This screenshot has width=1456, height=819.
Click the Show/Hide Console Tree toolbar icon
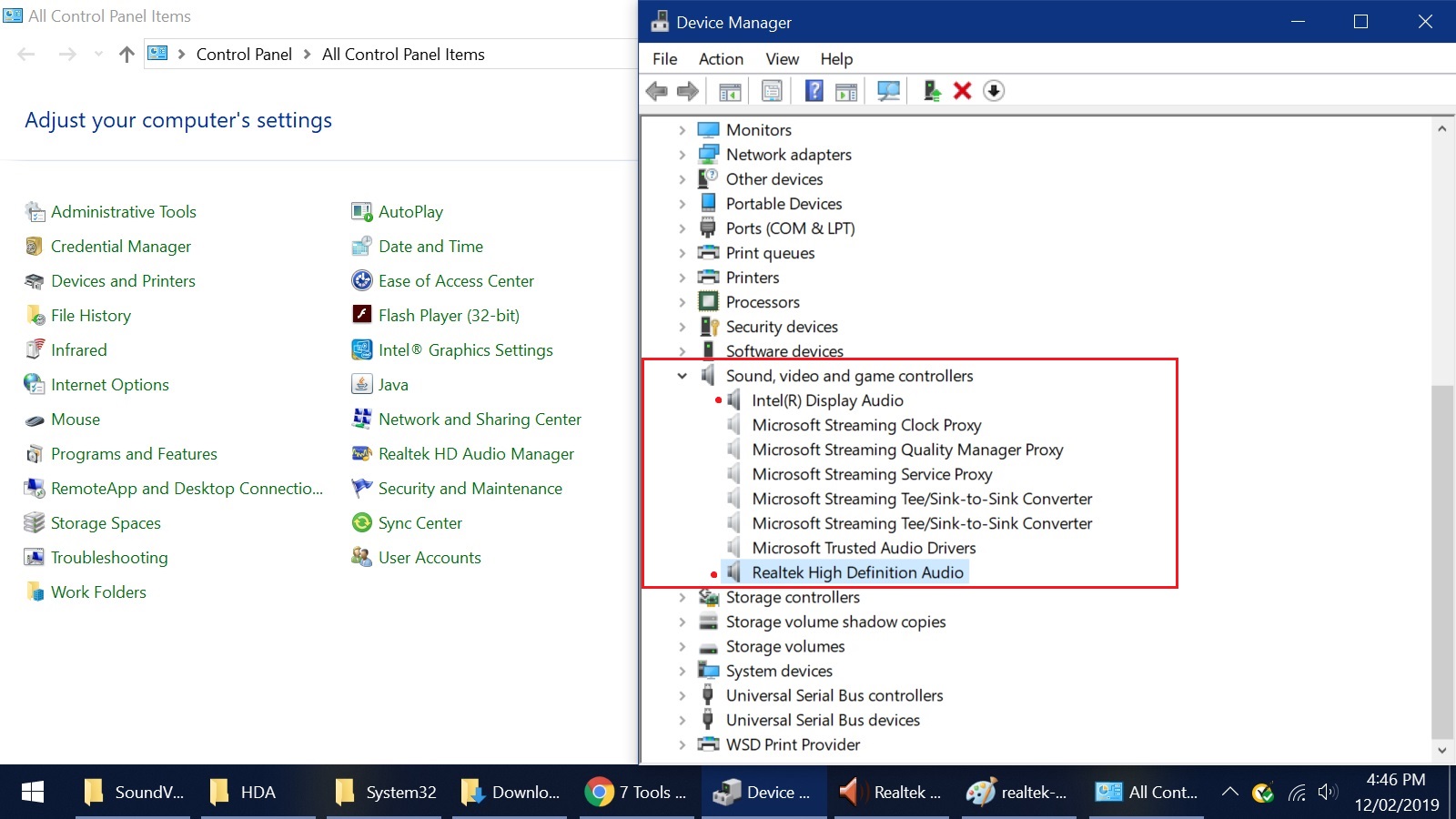(x=729, y=90)
